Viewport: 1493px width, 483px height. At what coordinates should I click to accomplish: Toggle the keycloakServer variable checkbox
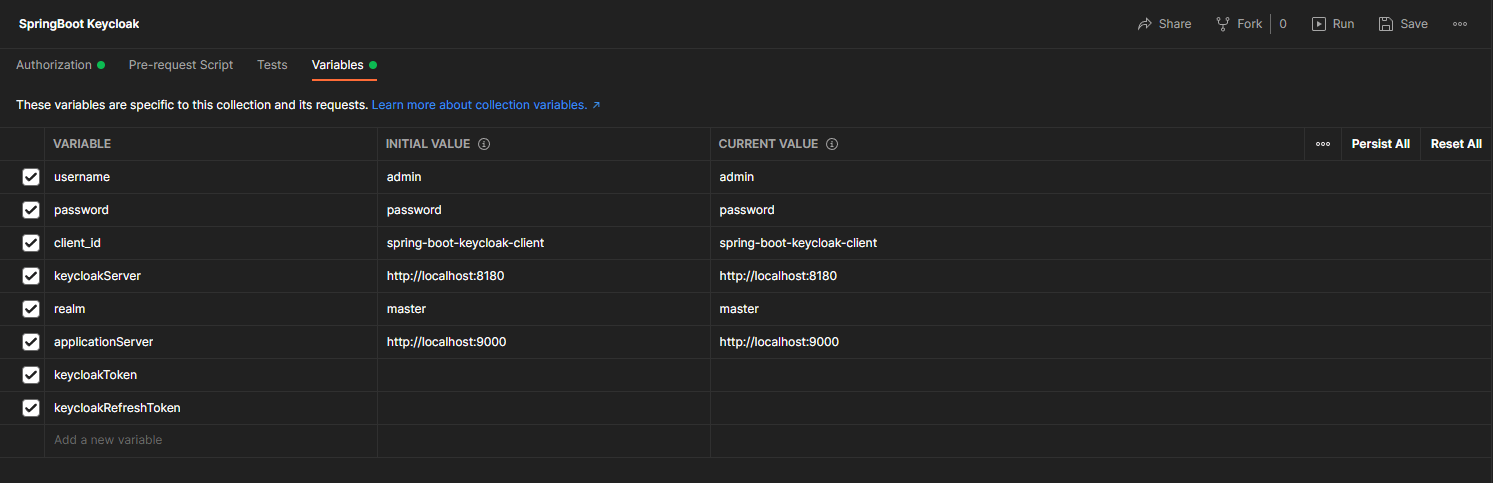point(31,276)
